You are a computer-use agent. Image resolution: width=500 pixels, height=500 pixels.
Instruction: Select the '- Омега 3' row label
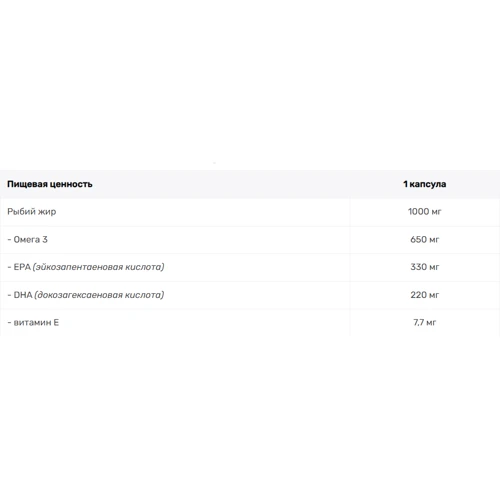[27, 239]
